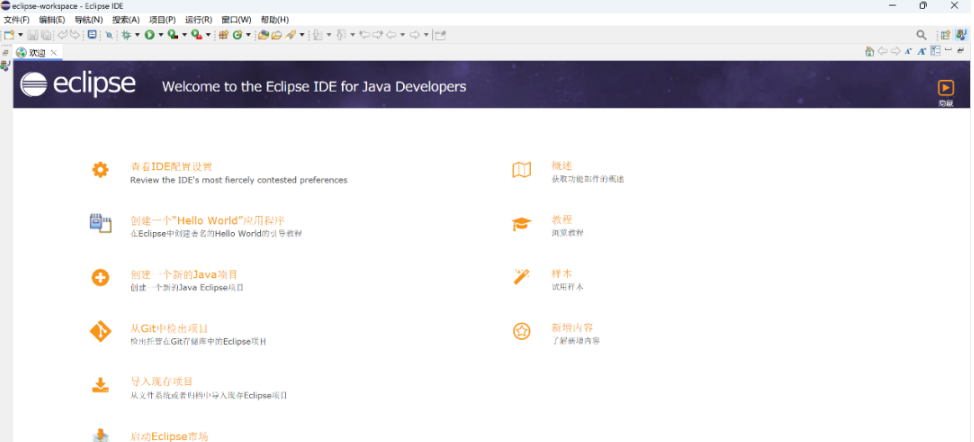Viewport: 974px width, 442px height.
Task: Open the 导航(N) menu
Action: (89, 20)
